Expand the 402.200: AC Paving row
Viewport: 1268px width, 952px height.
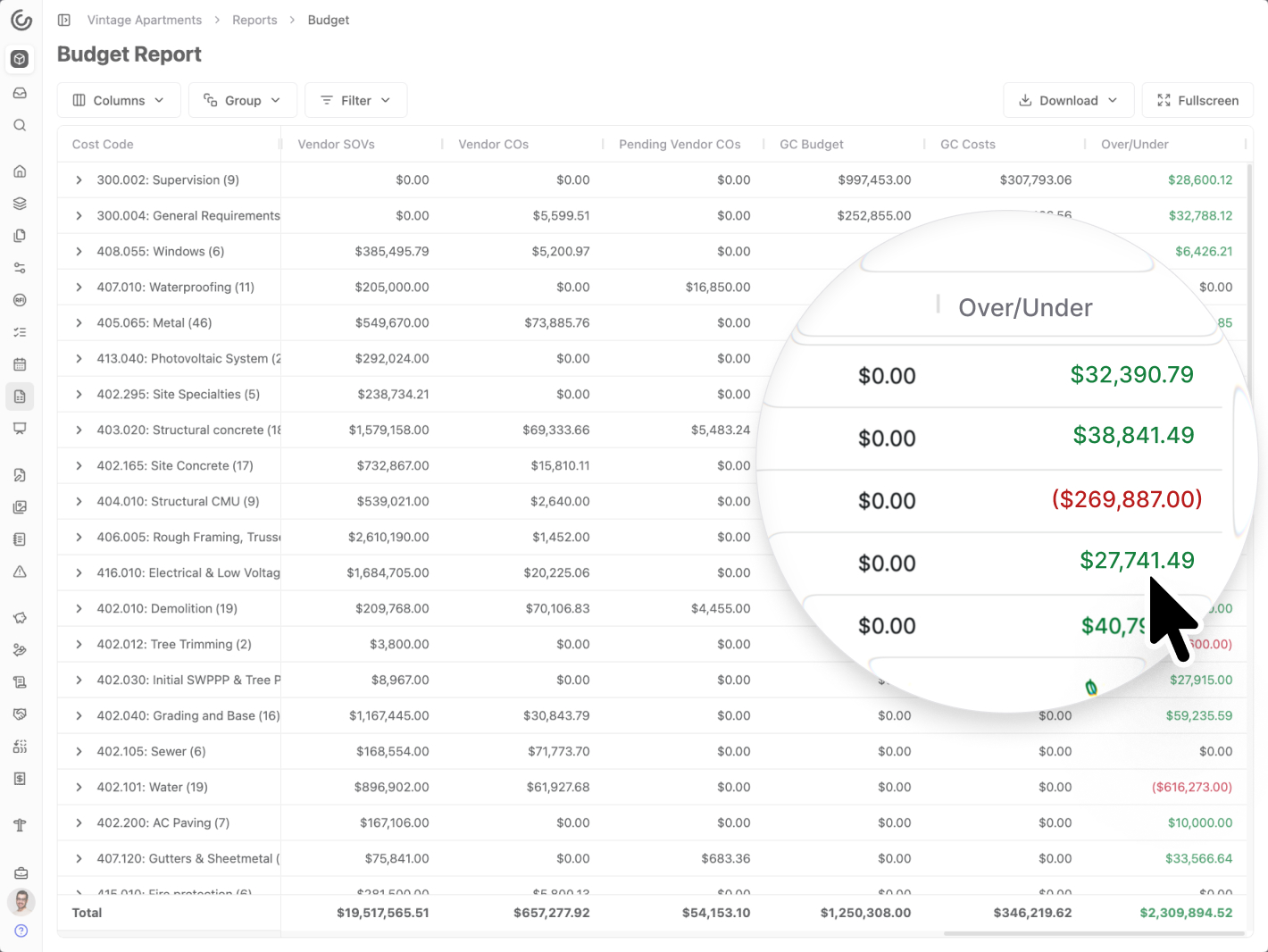(79, 823)
